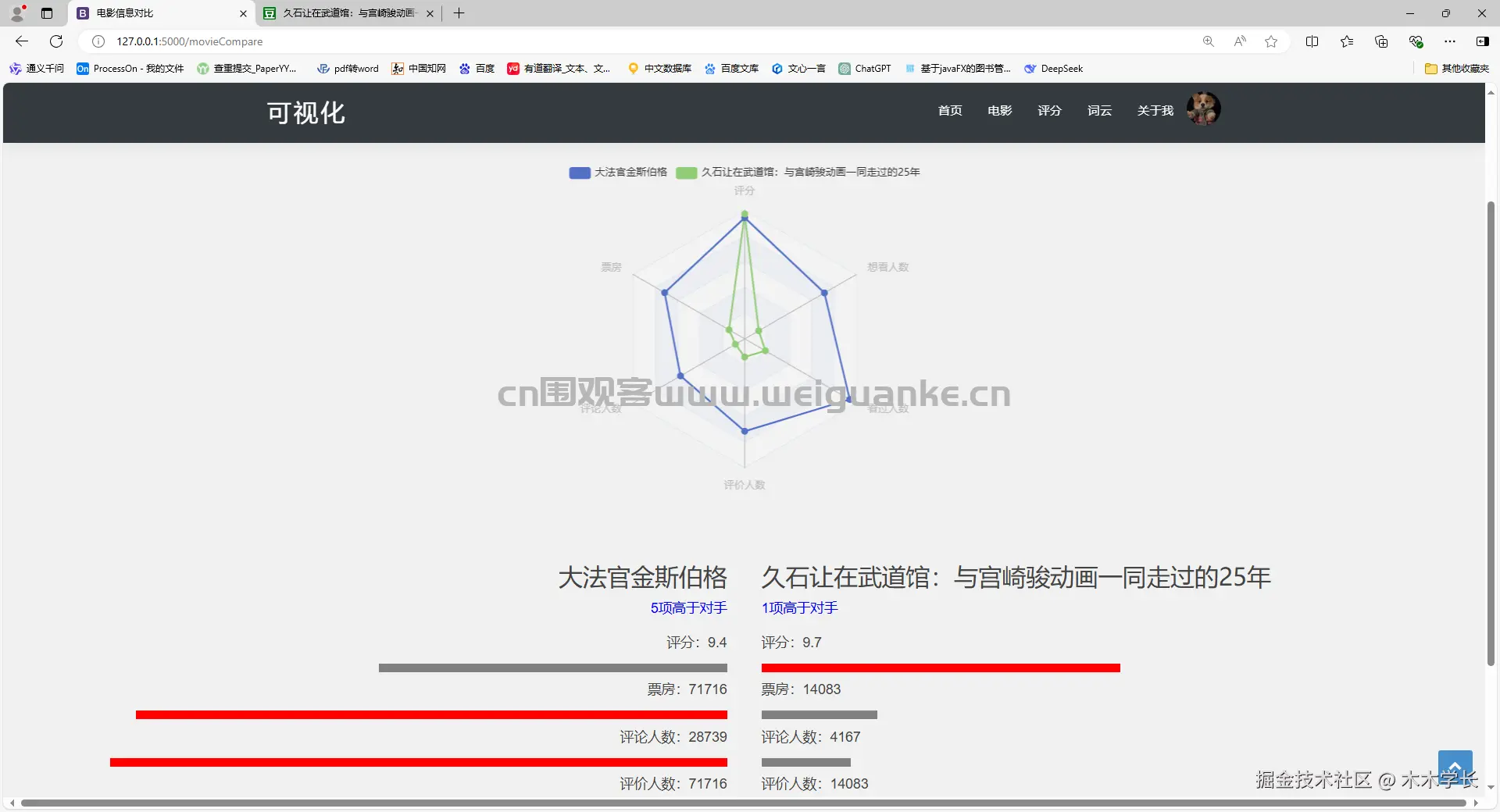Open the 百度 bookmark
The height and width of the screenshot is (812, 1500).
477,69
